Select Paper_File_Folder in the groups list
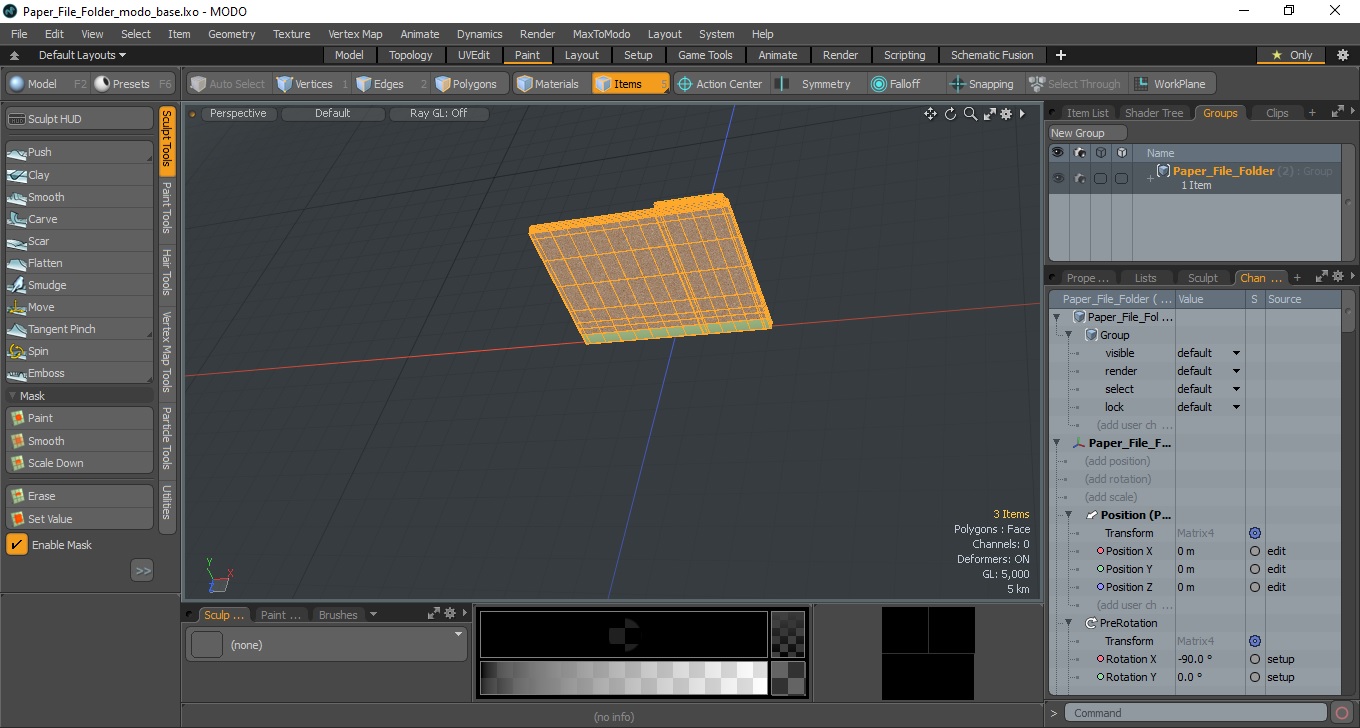 (x=1223, y=171)
